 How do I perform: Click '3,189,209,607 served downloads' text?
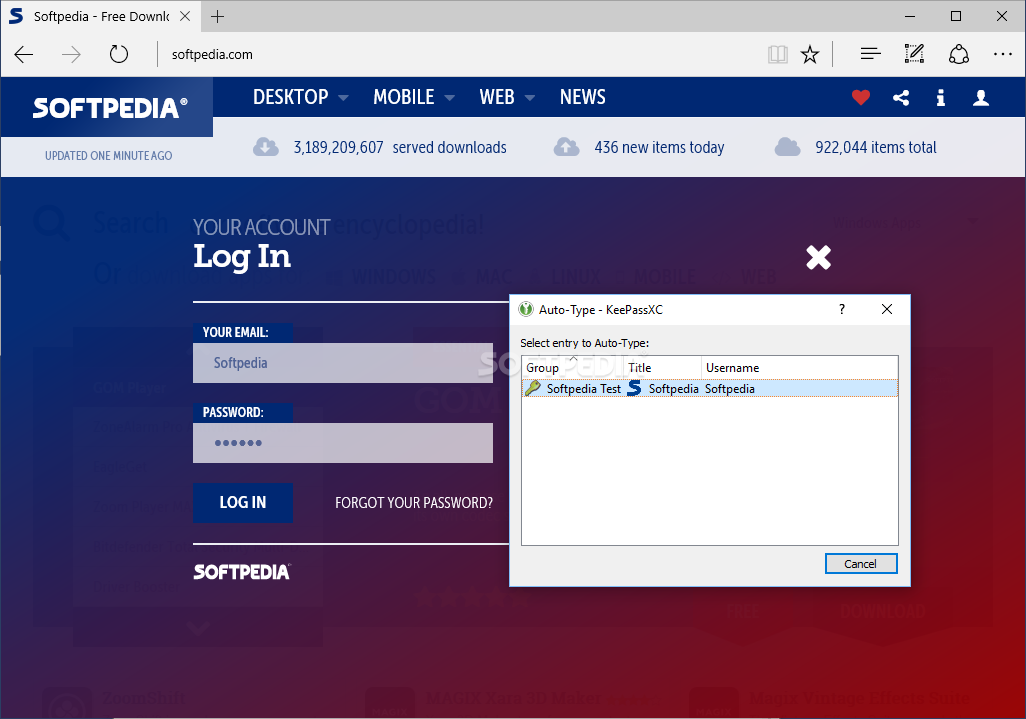400,147
